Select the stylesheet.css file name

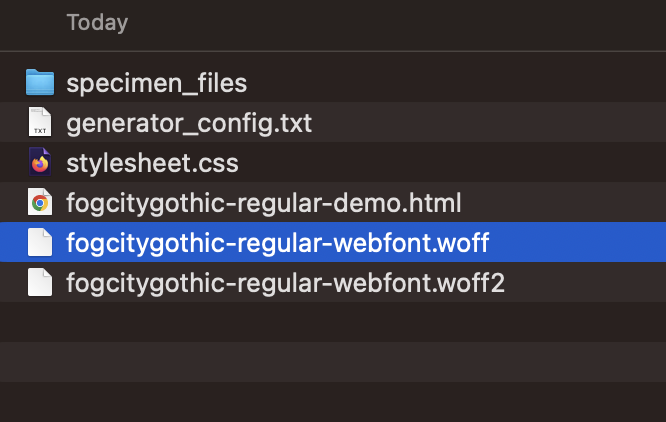coord(152,163)
